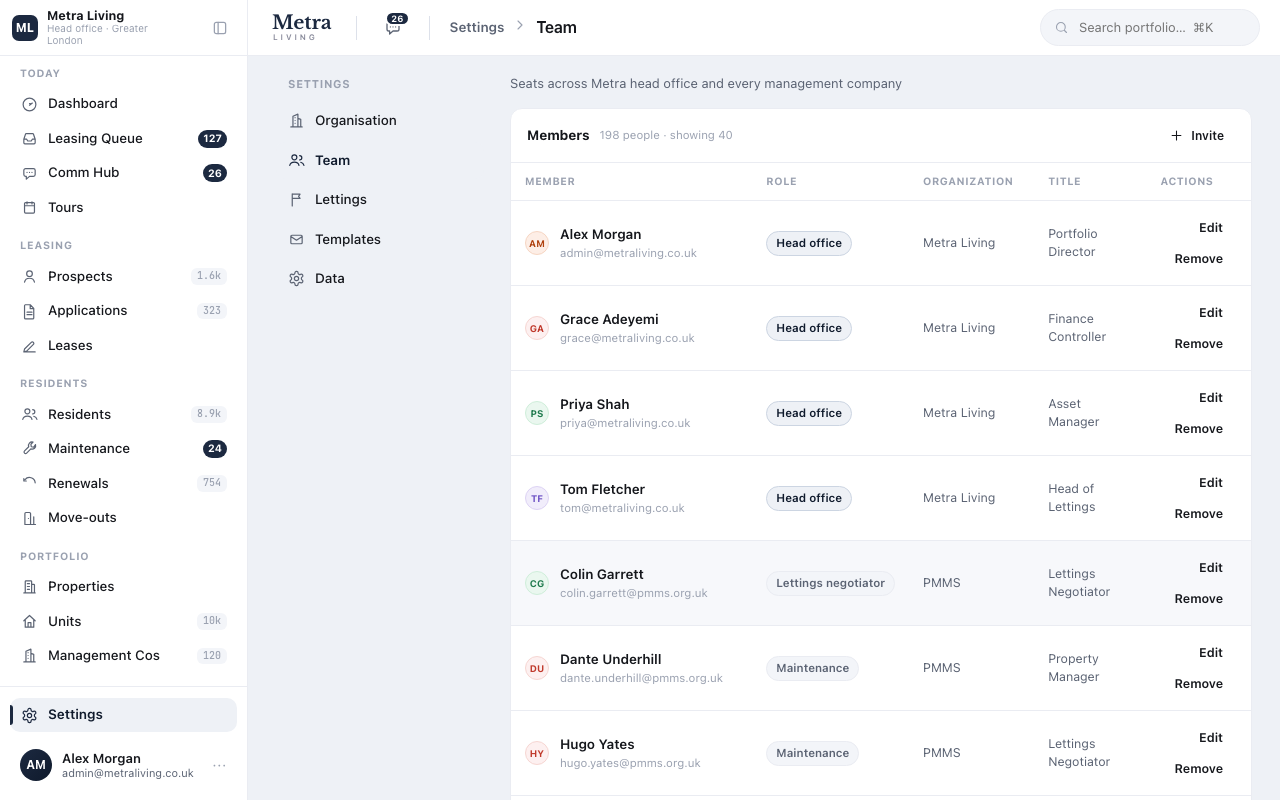Click the Leasing Queue inbox icon
Image resolution: width=1280 pixels, height=800 pixels.
click(x=29, y=139)
